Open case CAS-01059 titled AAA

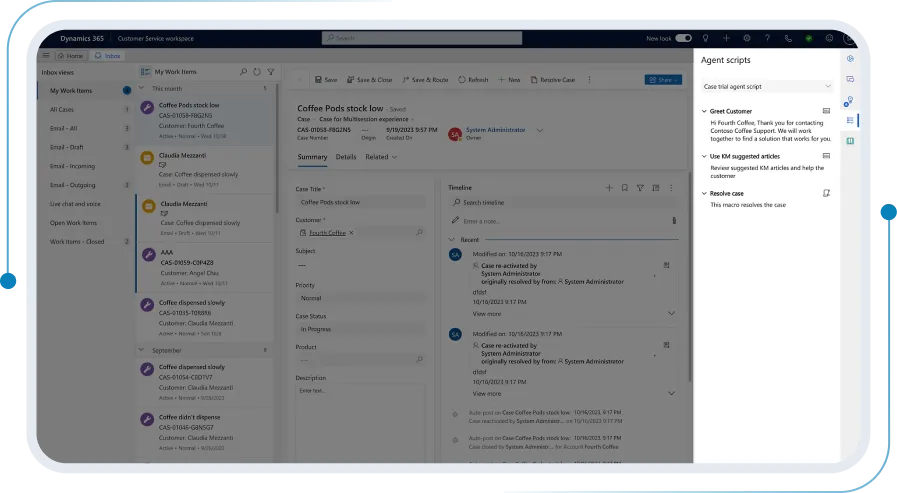[x=205, y=268]
